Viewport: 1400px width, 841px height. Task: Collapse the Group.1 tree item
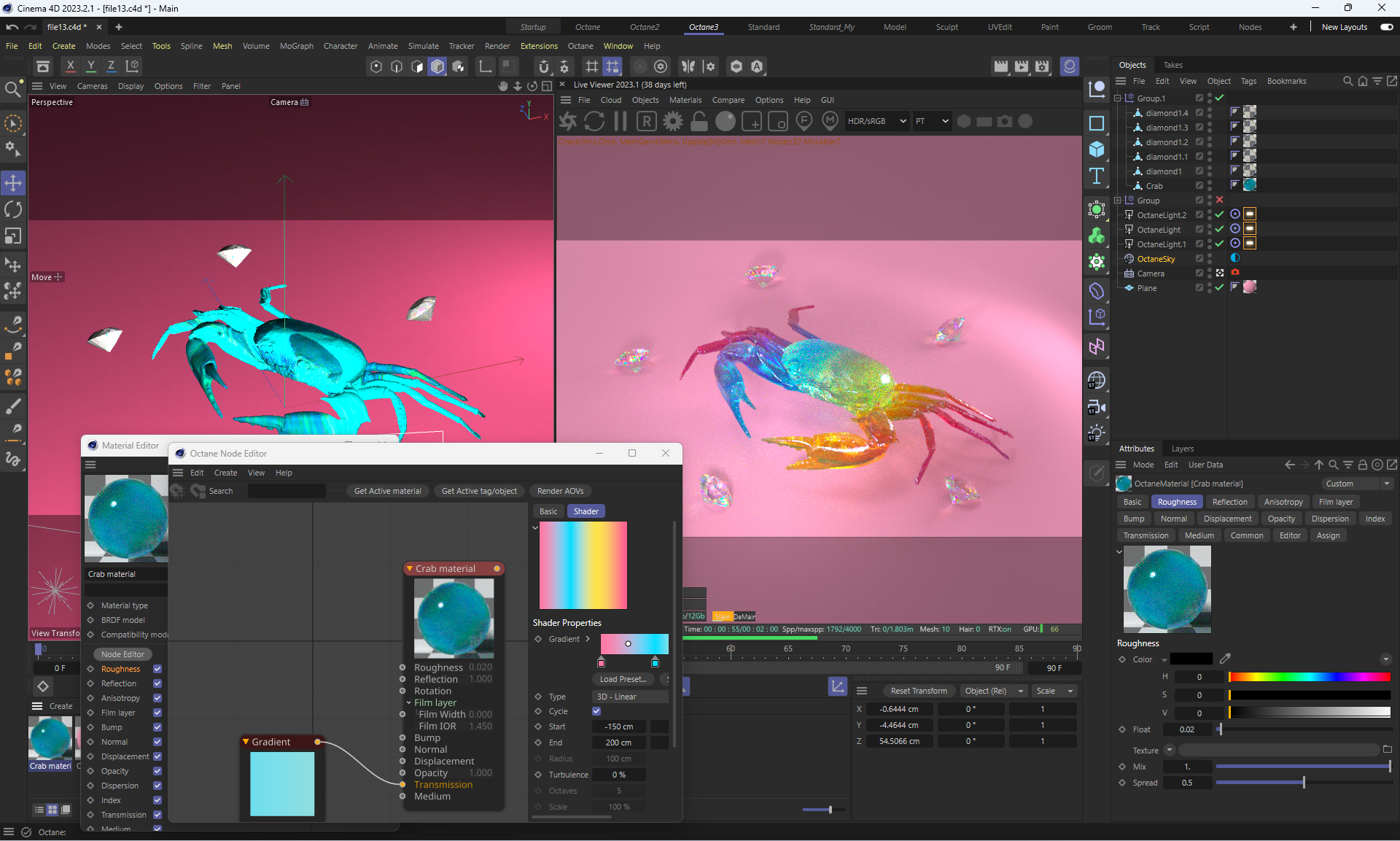1117,98
